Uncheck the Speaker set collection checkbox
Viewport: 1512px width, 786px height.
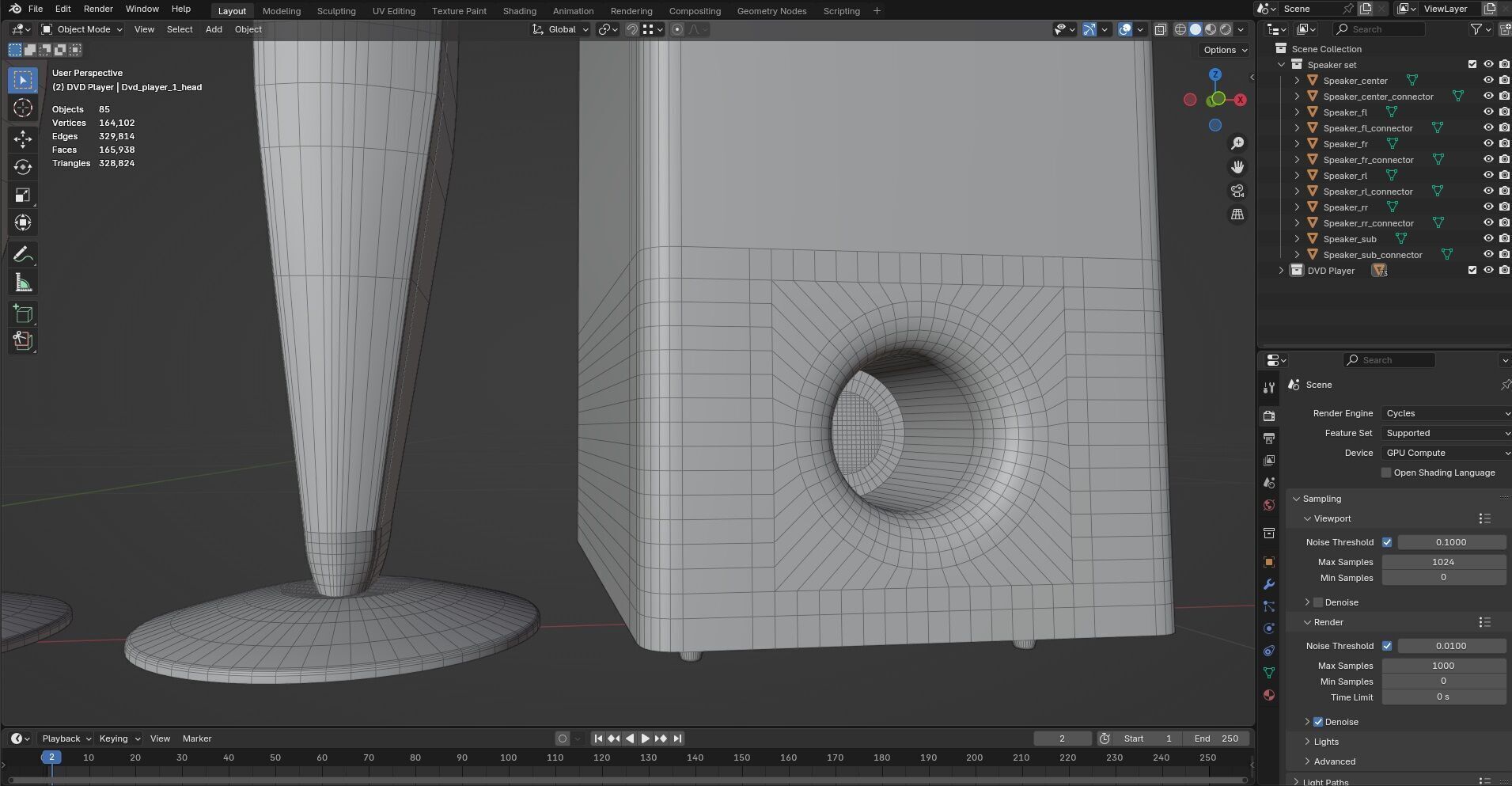click(1472, 64)
